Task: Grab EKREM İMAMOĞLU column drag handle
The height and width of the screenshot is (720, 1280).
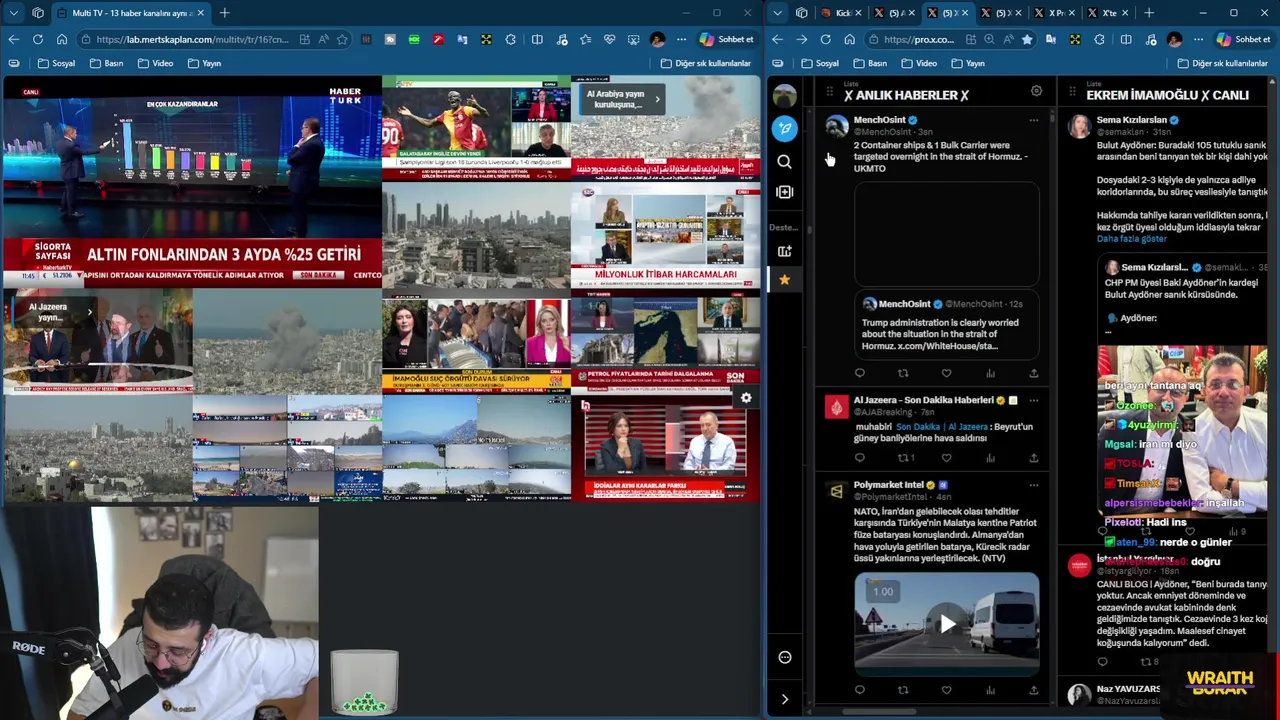Action: (x=1071, y=93)
